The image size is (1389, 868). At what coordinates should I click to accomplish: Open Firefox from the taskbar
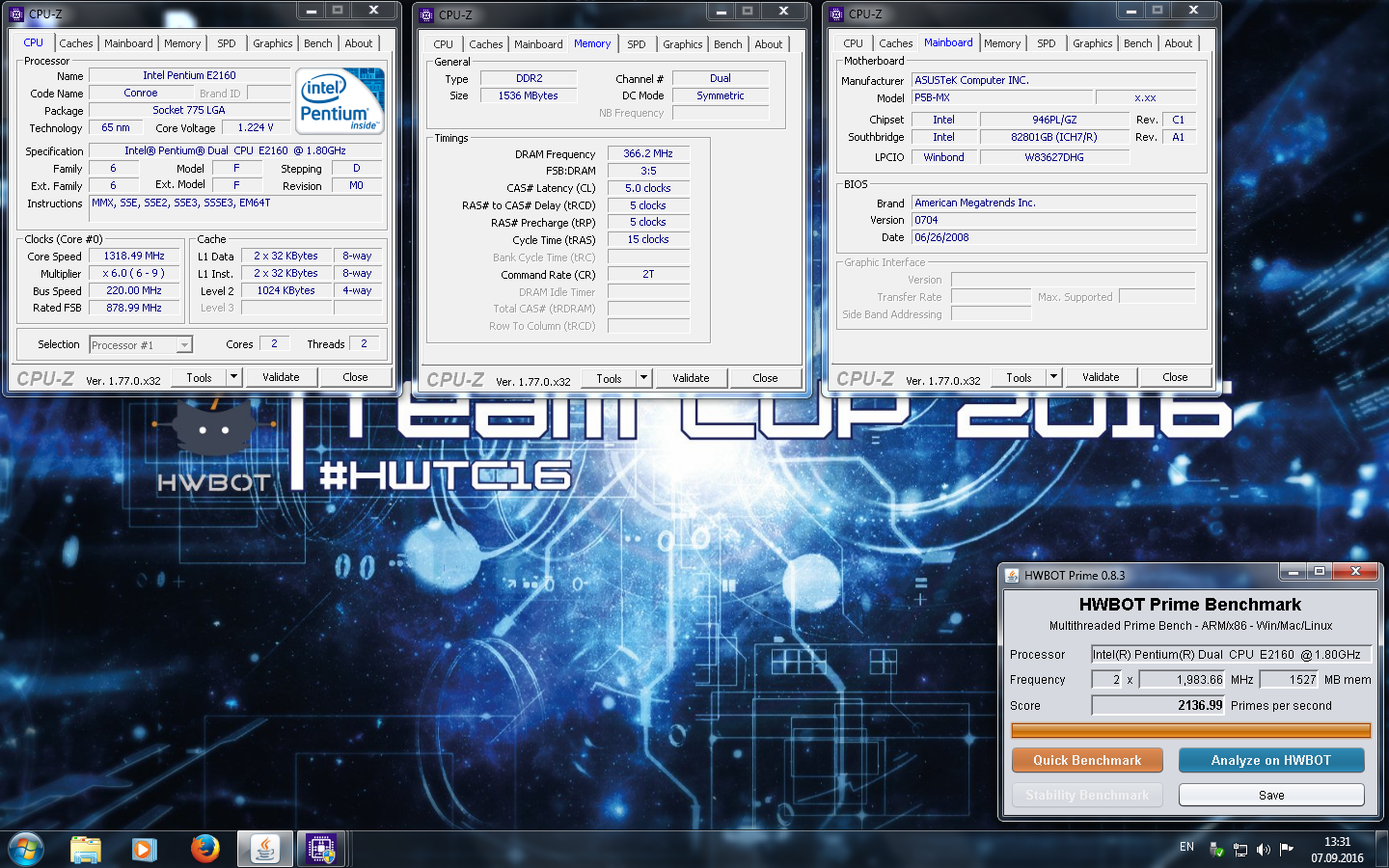point(204,850)
